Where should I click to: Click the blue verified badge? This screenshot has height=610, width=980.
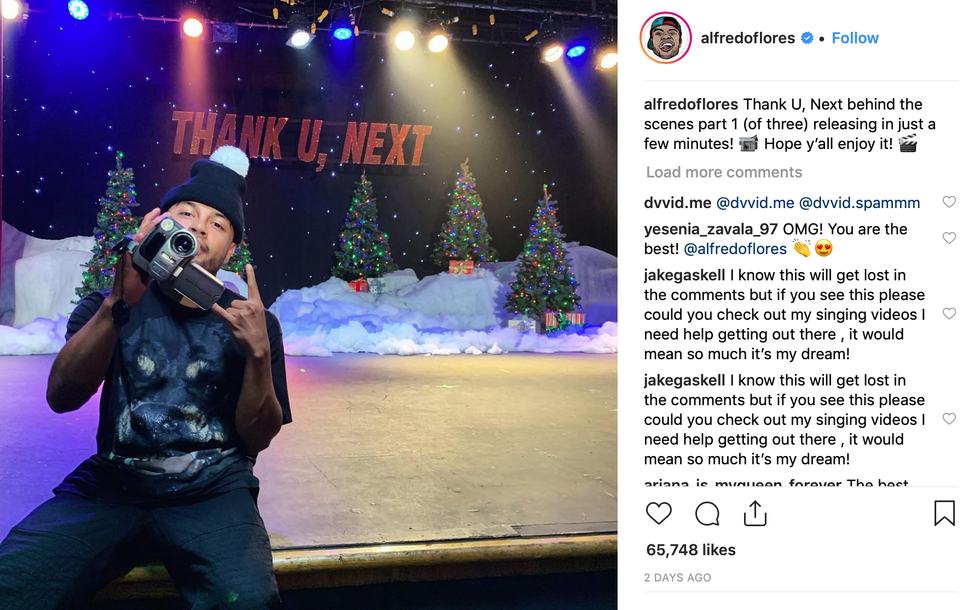(807, 38)
